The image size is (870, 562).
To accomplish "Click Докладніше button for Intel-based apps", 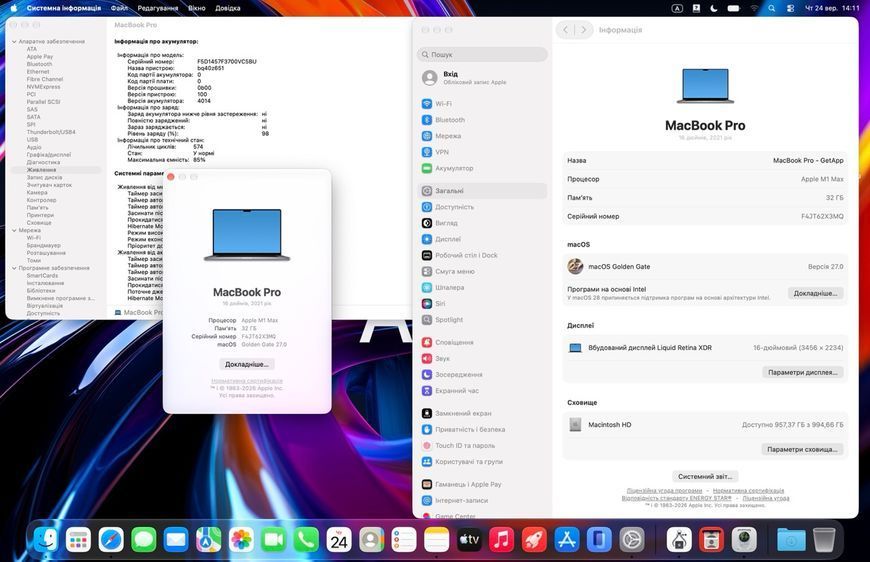I will [x=815, y=293].
